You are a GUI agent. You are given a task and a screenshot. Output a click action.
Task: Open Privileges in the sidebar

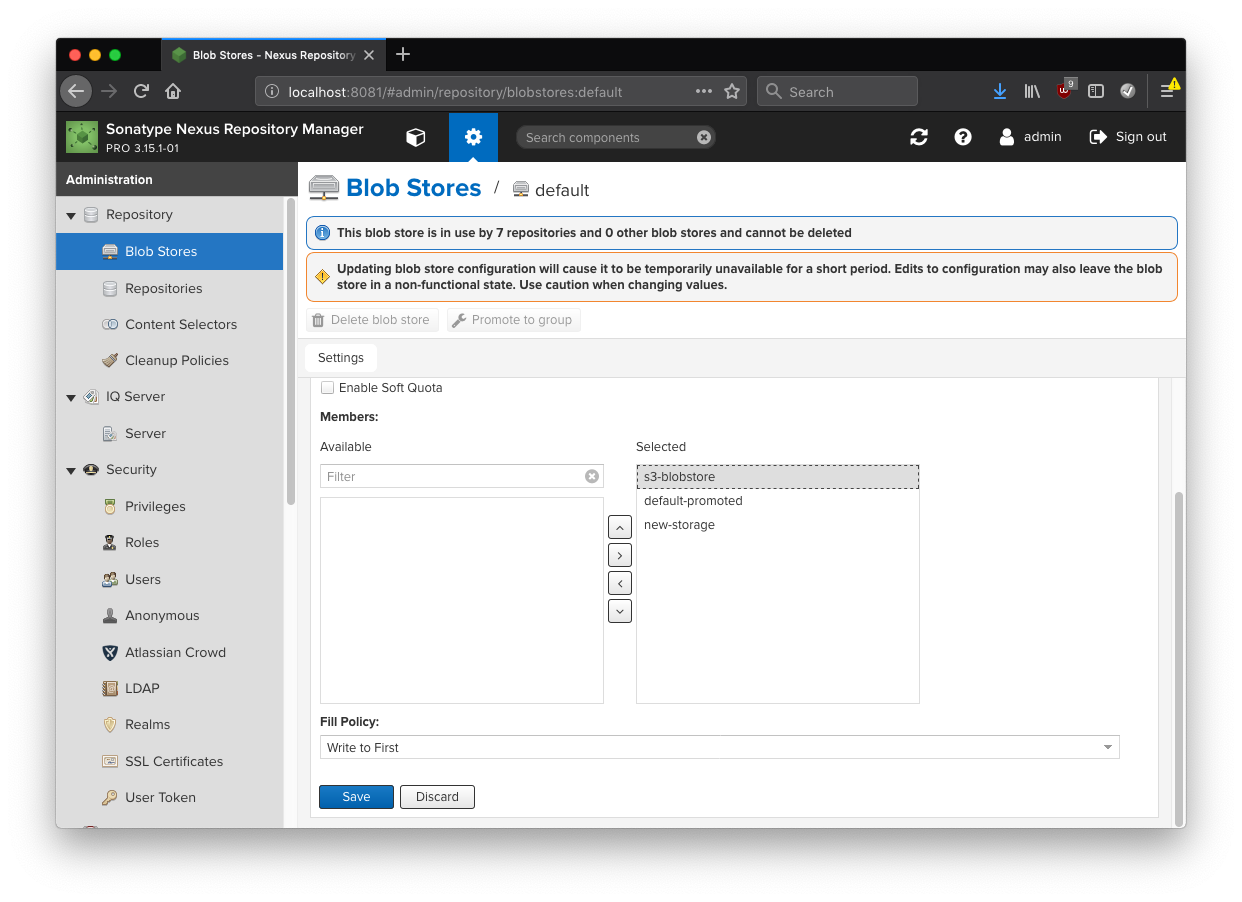click(x=170, y=506)
